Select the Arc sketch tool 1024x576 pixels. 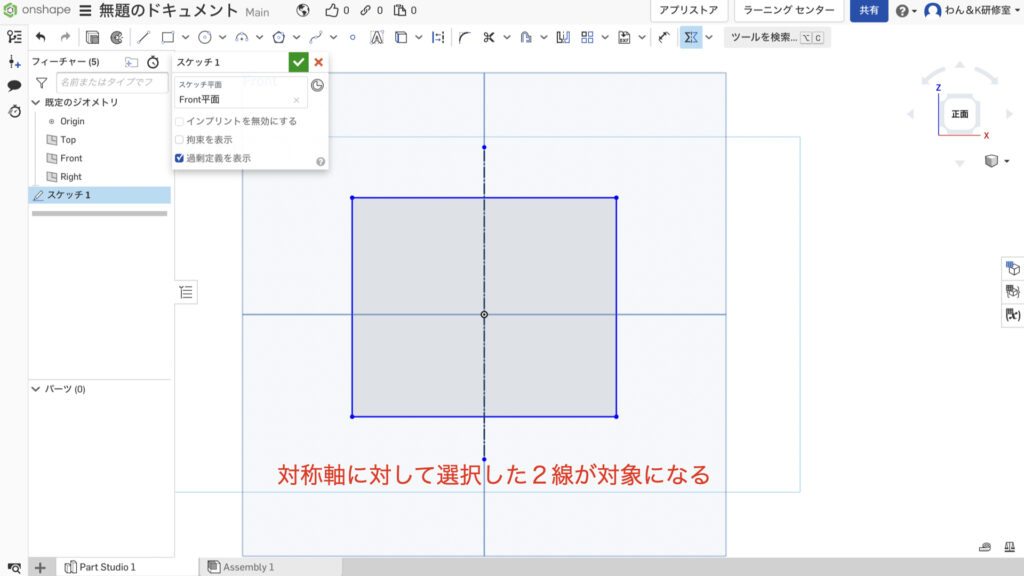click(242, 37)
